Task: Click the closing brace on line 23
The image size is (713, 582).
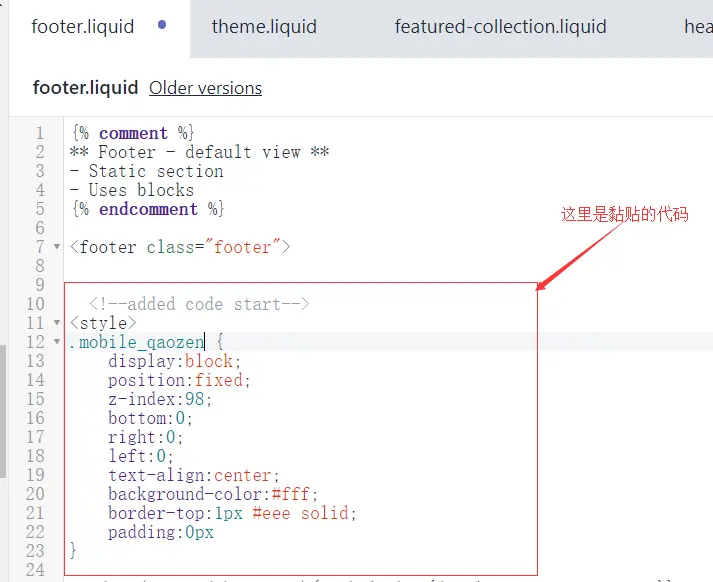Action: (x=73, y=551)
